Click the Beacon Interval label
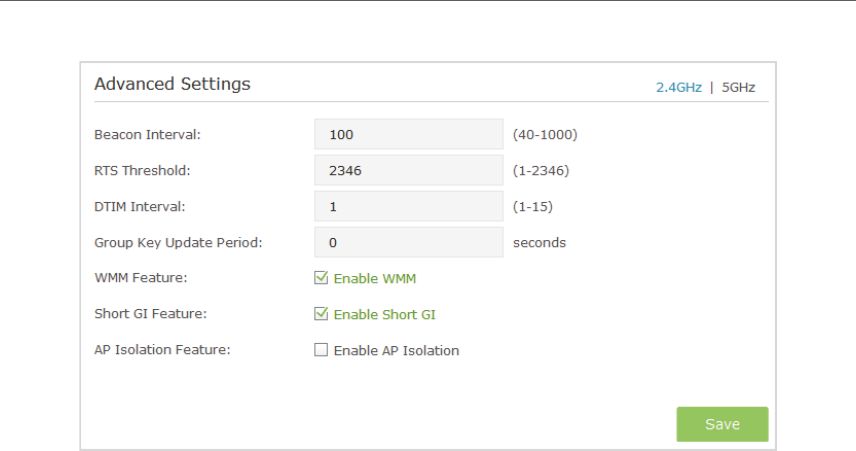This screenshot has height=451, width=856. [x=147, y=134]
